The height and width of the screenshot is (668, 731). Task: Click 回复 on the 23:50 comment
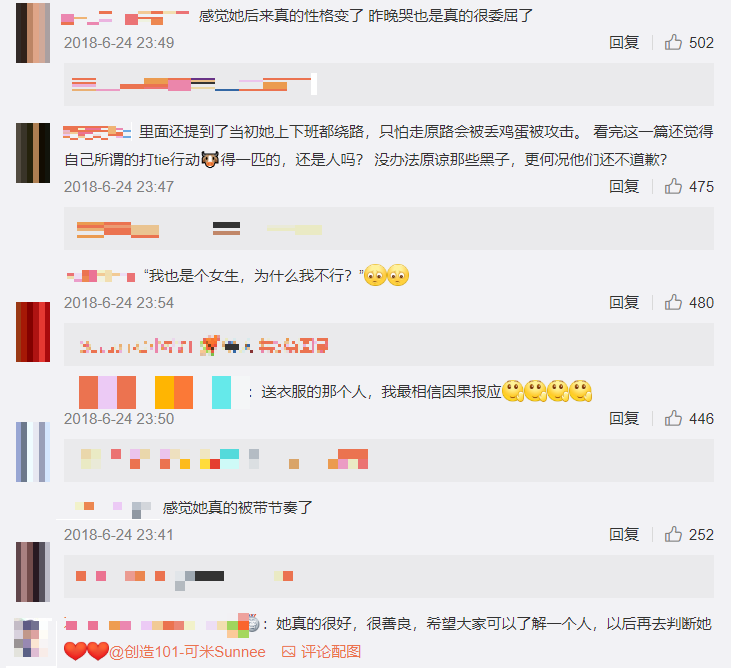624,418
